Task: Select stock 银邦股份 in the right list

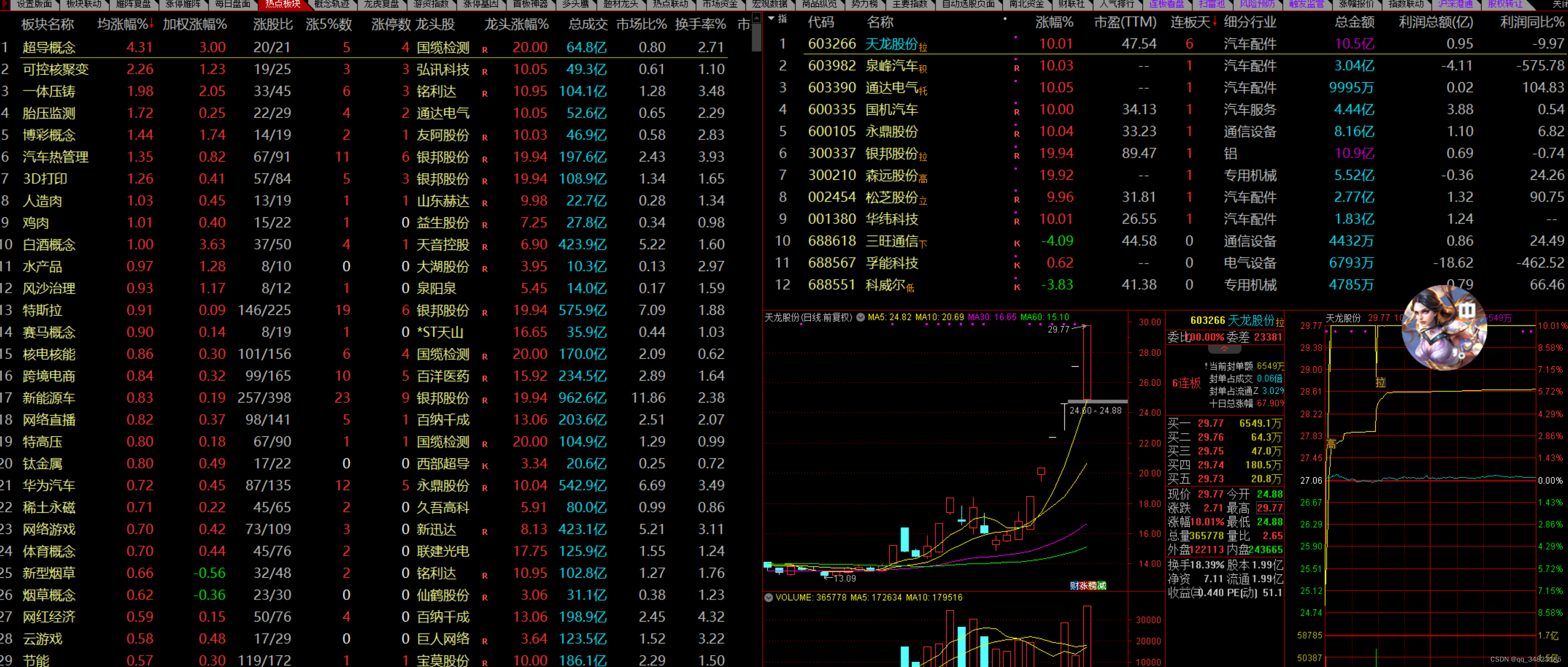Action: 891,154
